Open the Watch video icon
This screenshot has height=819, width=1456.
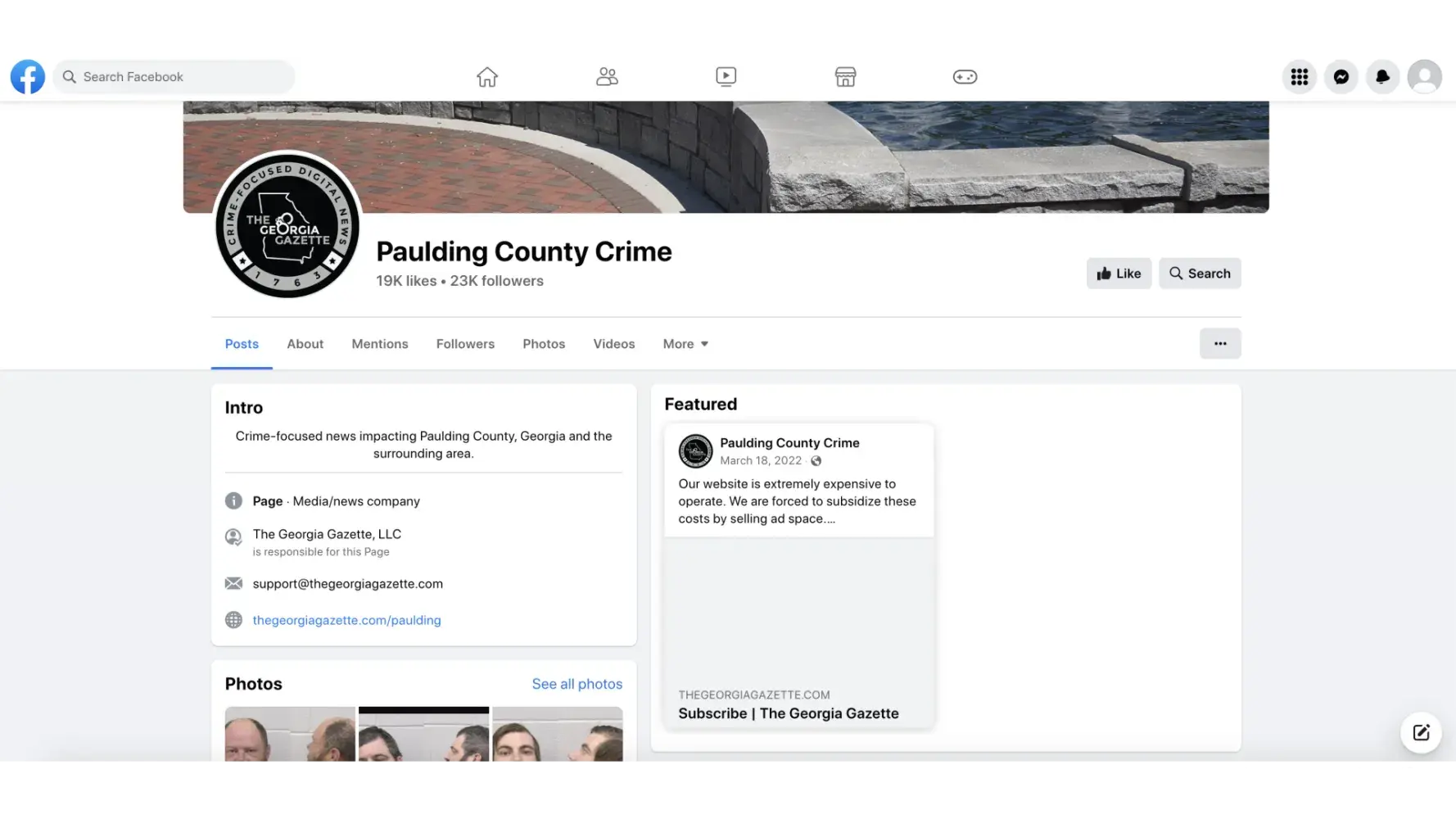pyautogui.click(x=726, y=77)
